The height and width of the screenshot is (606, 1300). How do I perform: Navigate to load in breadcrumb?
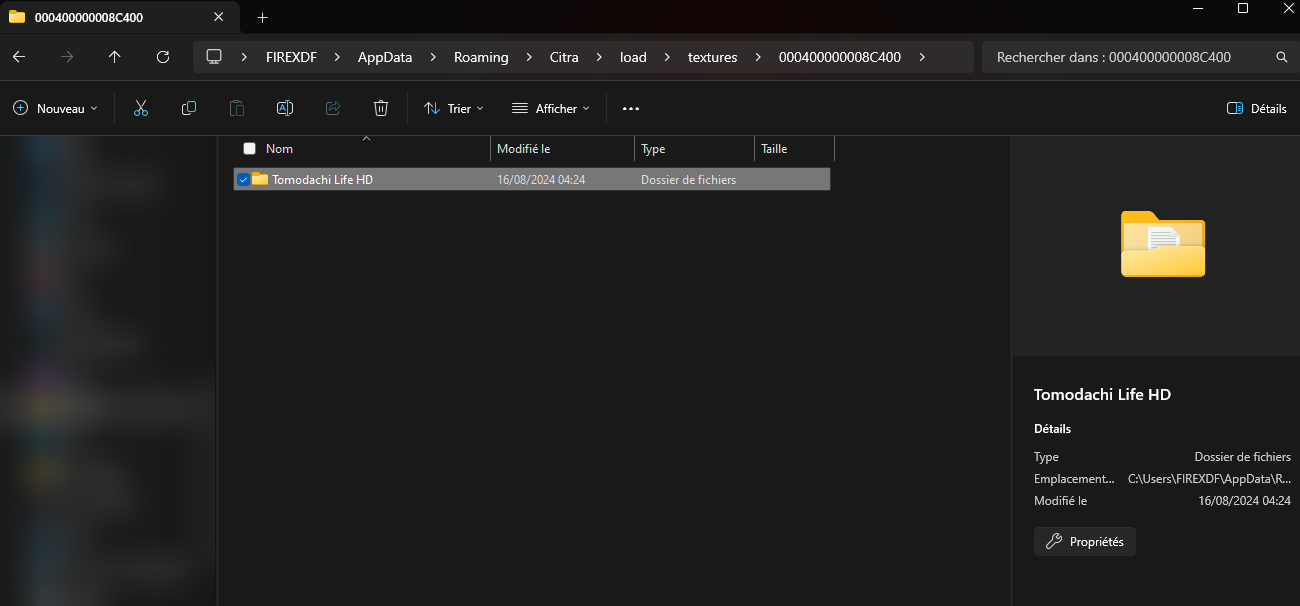pyautogui.click(x=633, y=57)
